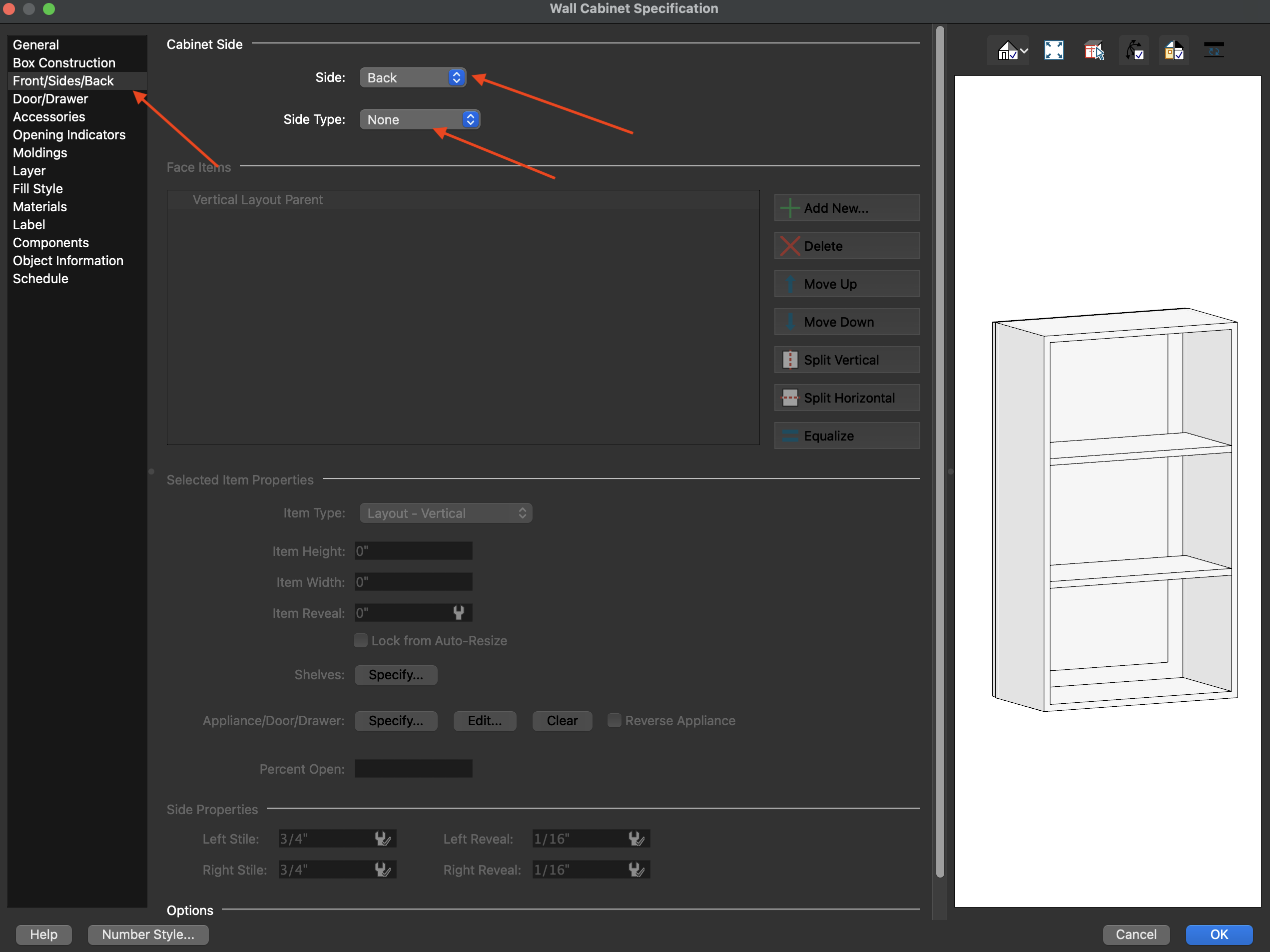The image size is (1270, 952).
Task: Click the Select Object cabinet cursor icon
Action: 1094,50
